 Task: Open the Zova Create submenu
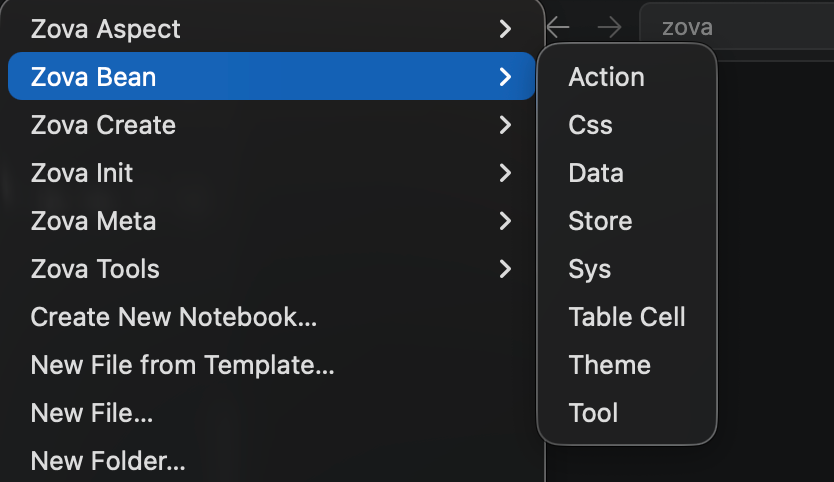point(270,125)
